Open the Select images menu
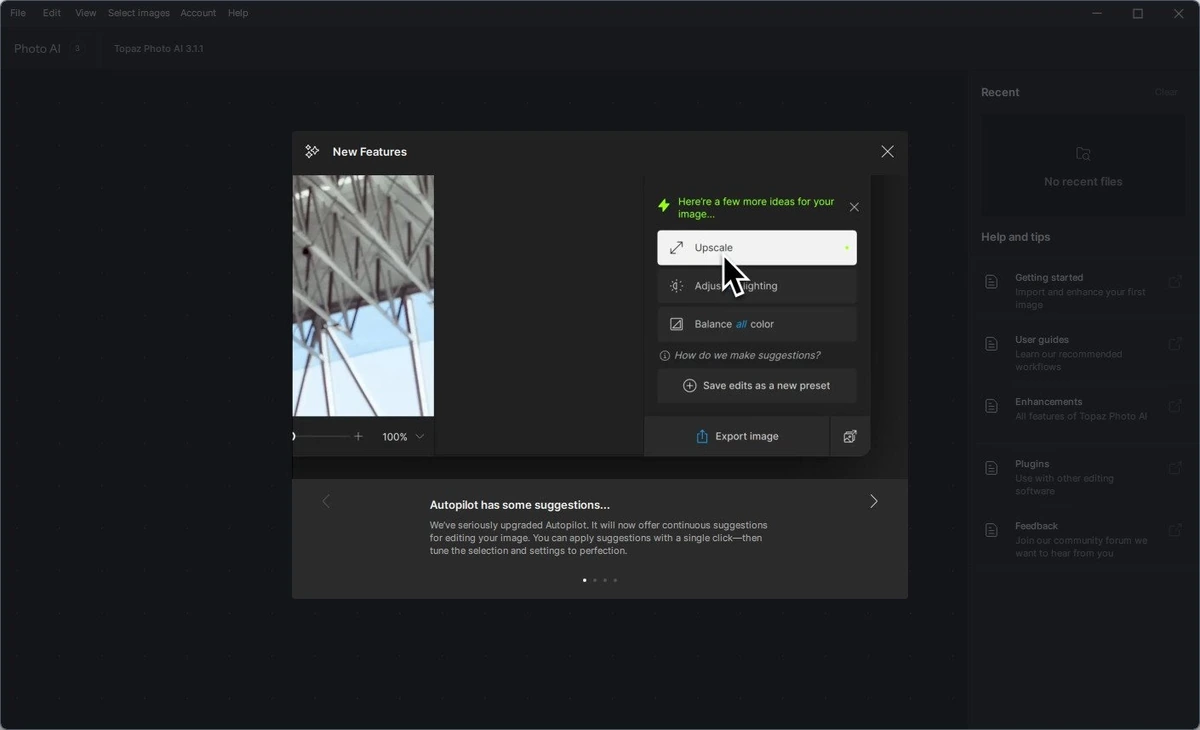The image size is (1200, 730). click(139, 13)
